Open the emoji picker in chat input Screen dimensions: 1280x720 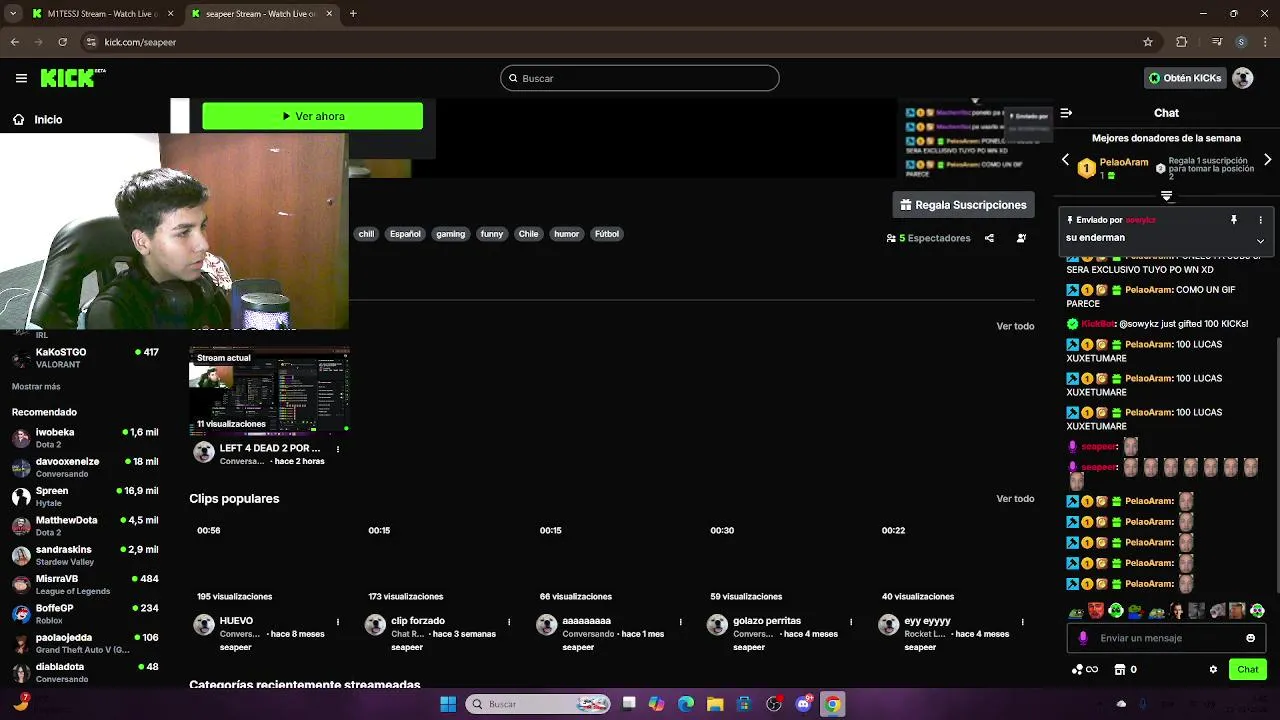pyautogui.click(x=1250, y=638)
